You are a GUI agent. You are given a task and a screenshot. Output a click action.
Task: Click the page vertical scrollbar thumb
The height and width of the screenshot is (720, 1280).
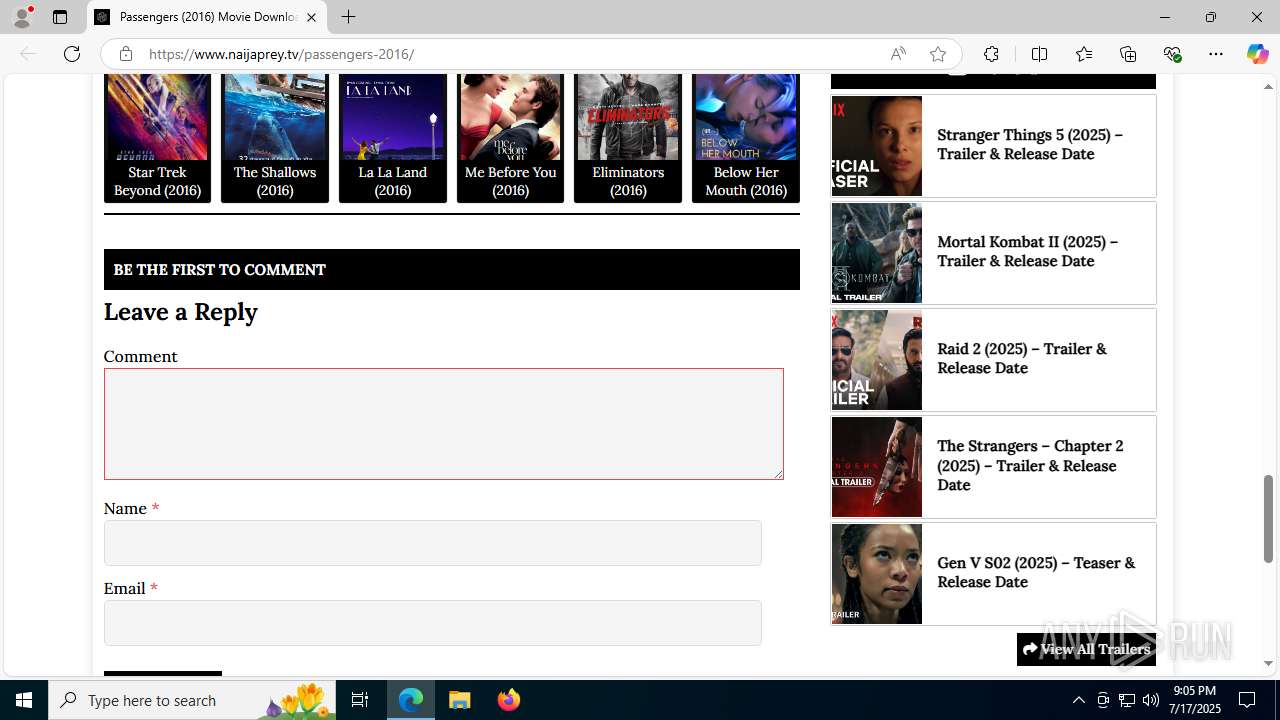coord(1268,519)
